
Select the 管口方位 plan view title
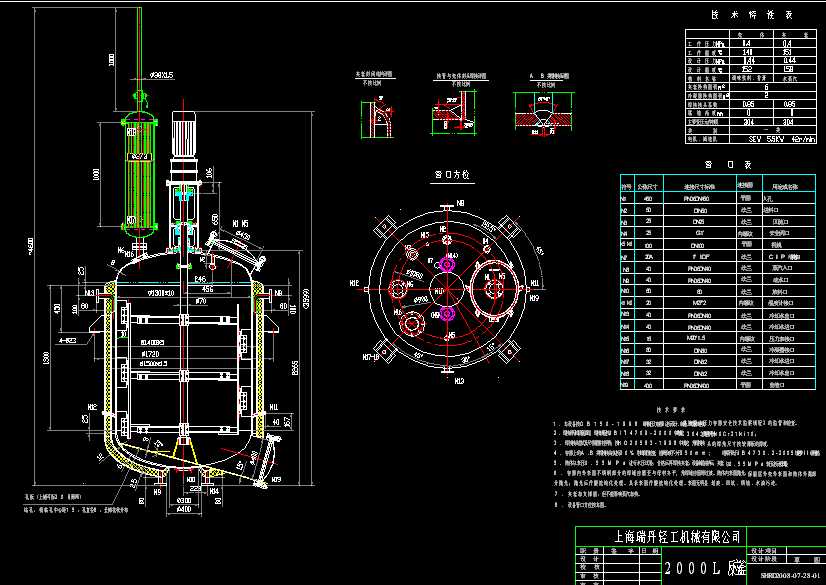point(452,174)
